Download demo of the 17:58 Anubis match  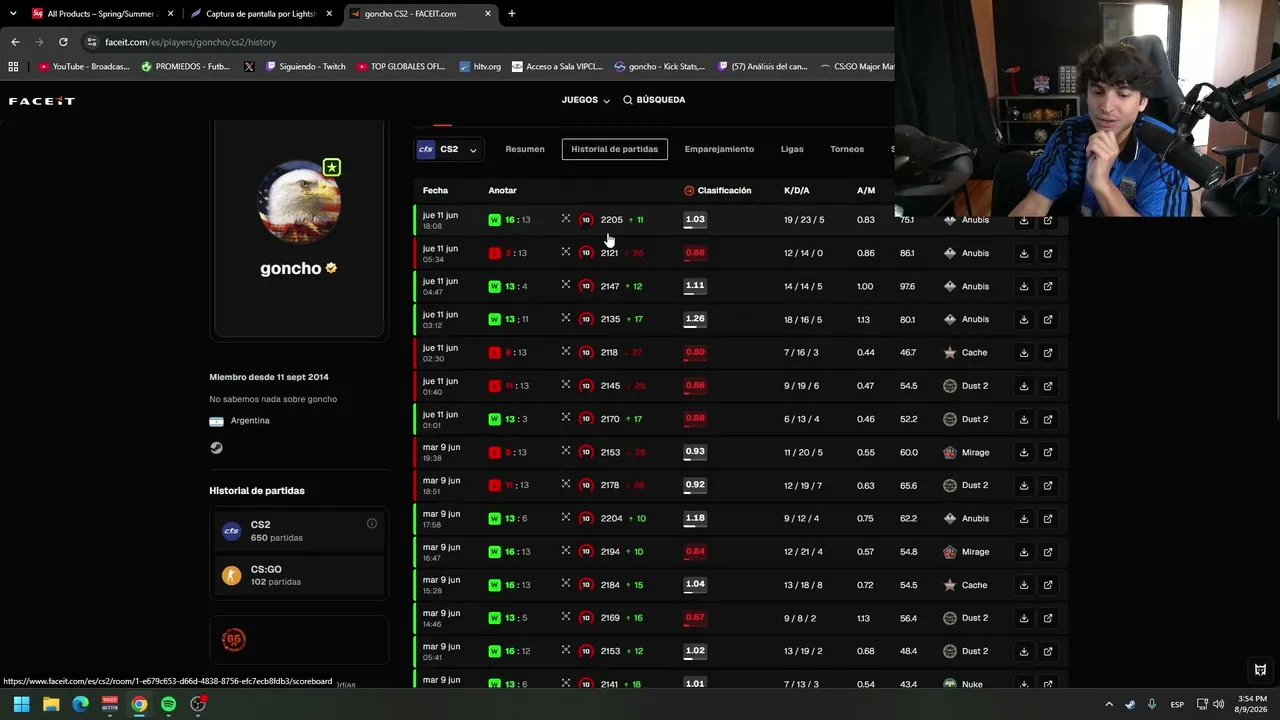coord(1024,518)
